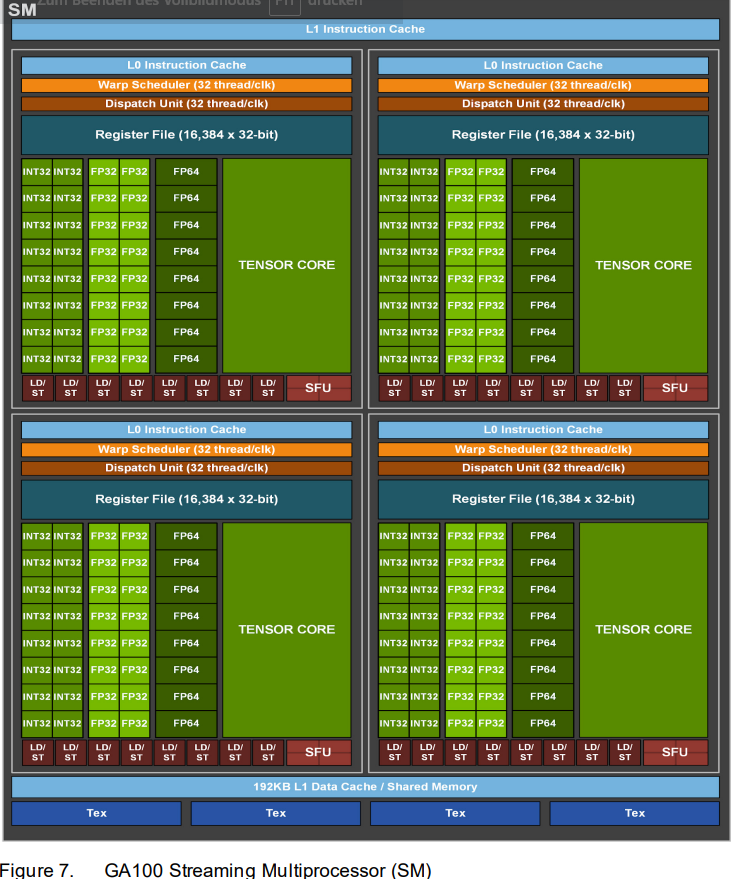The height and width of the screenshot is (879, 733).
Task: Select the TENSOR CORE block in lower-right partition
Action: point(643,630)
